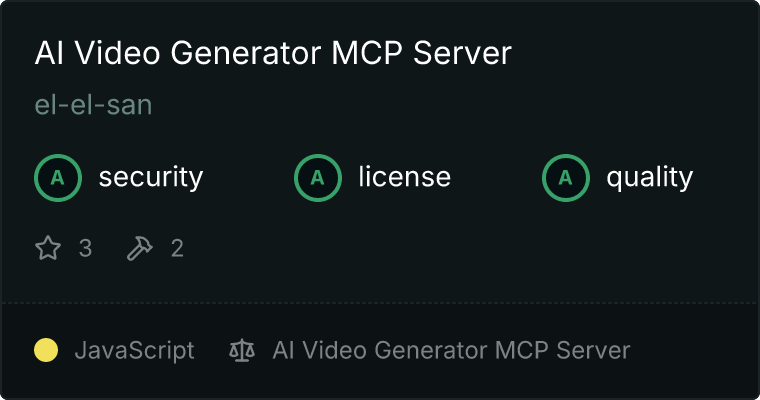Screen dimensions: 760x400
Task: Click the license name in the footer
Action: point(451,350)
